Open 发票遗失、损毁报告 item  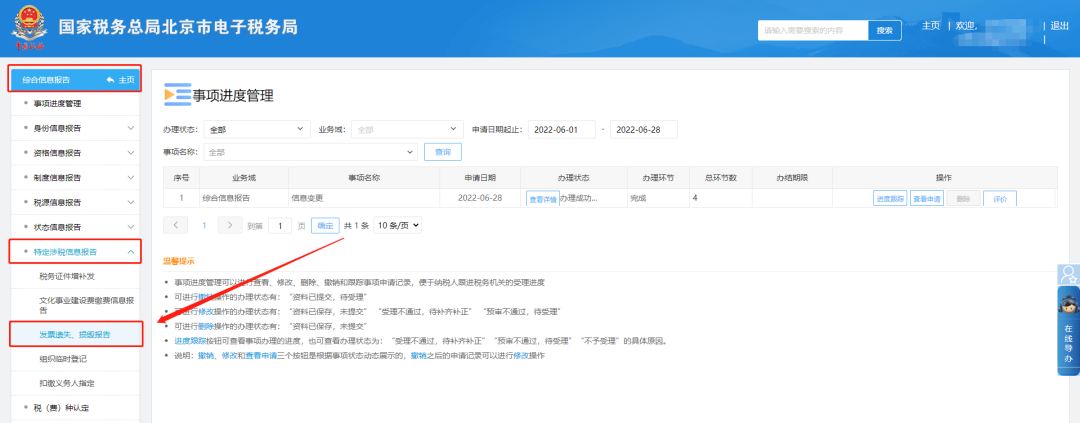pyautogui.click(x=75, y=334)
